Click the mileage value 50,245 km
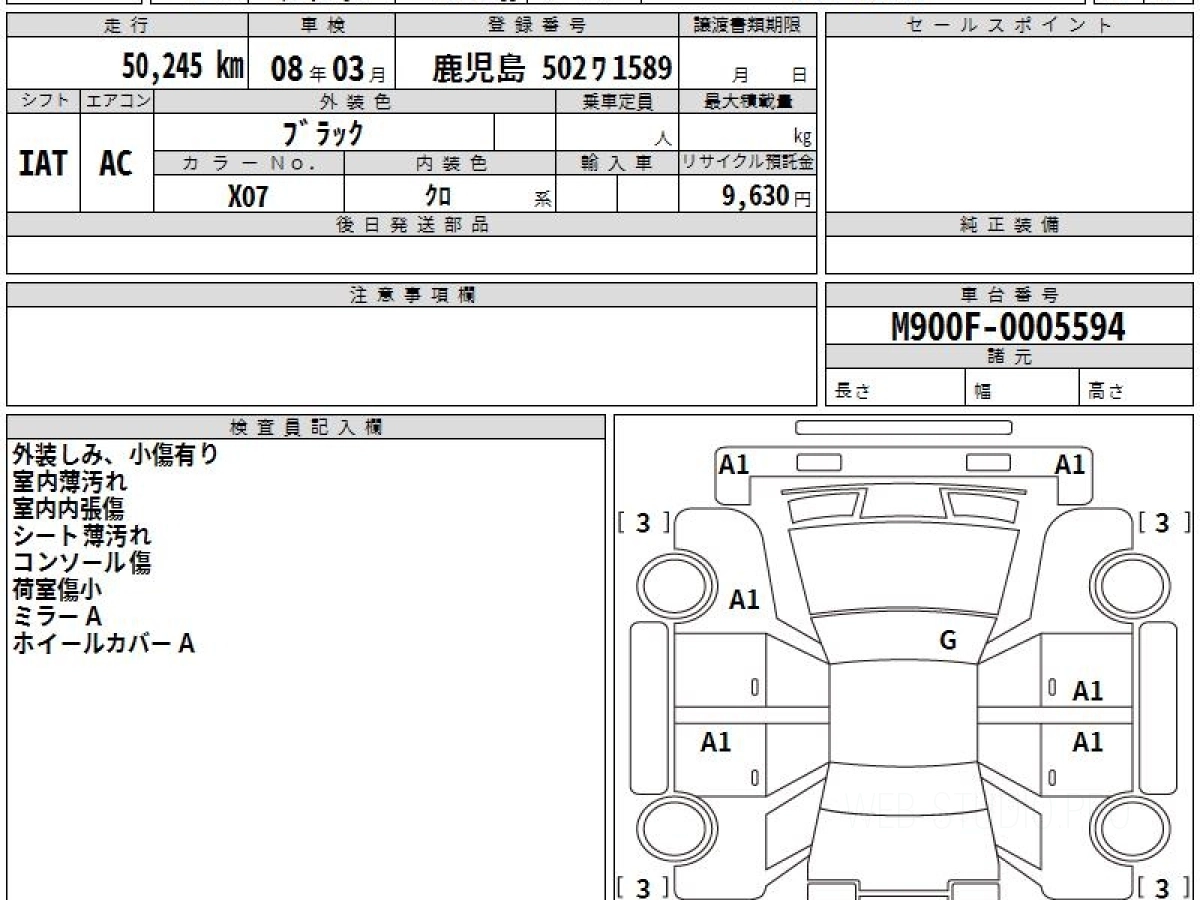Screen dimensions: 1200x900 click(x=183, y=67)
